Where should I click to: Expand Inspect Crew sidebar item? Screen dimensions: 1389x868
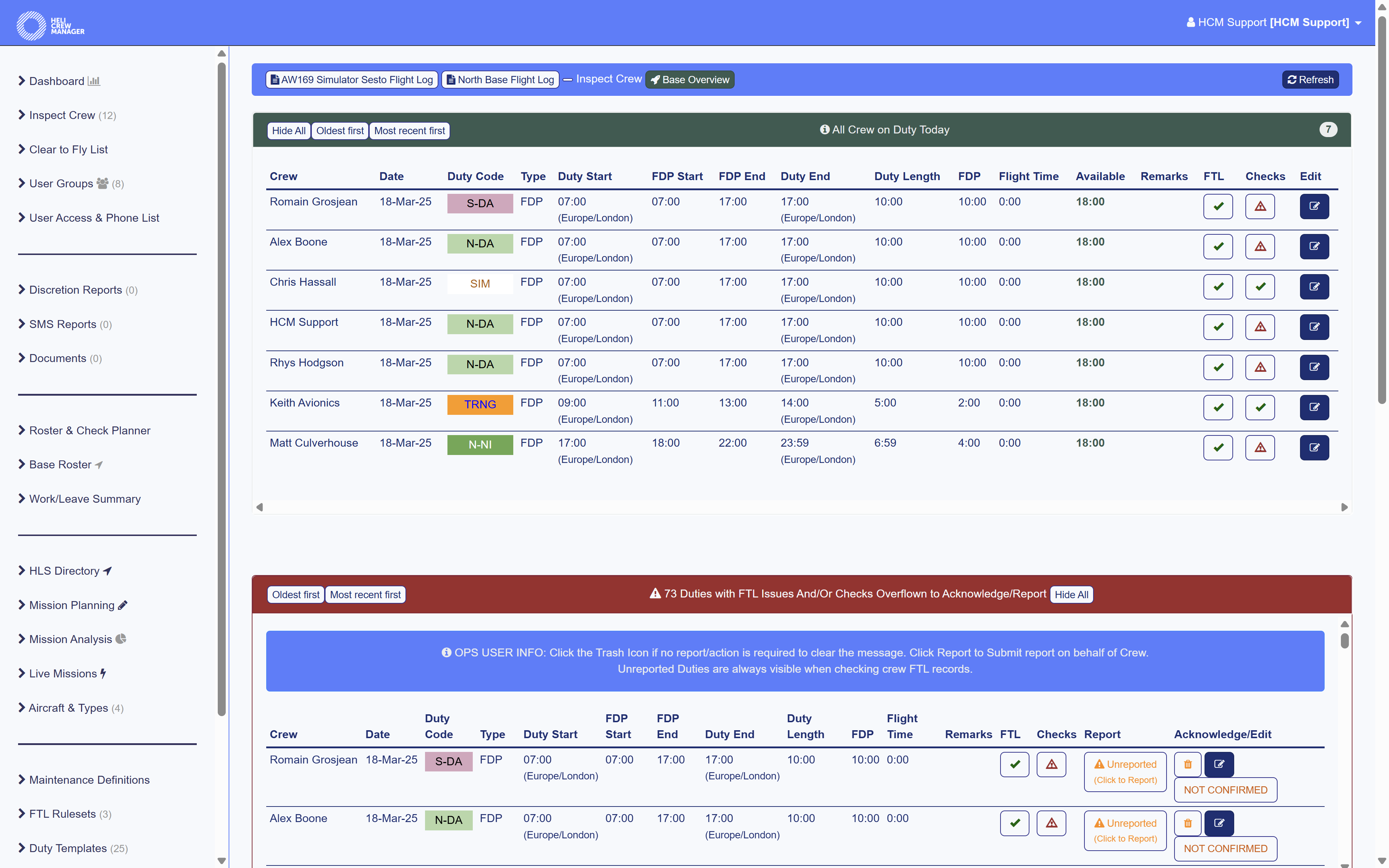point(62,115)
